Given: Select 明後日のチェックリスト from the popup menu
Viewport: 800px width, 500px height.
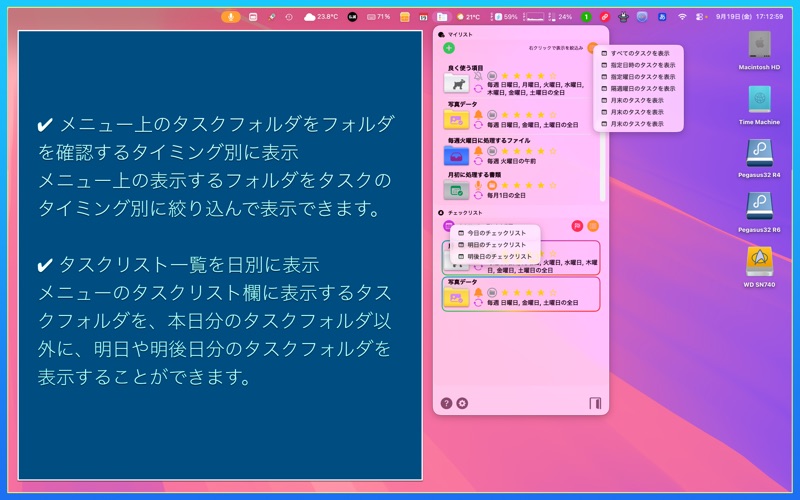Looking at the screenshot, I should tap(495, 256).
